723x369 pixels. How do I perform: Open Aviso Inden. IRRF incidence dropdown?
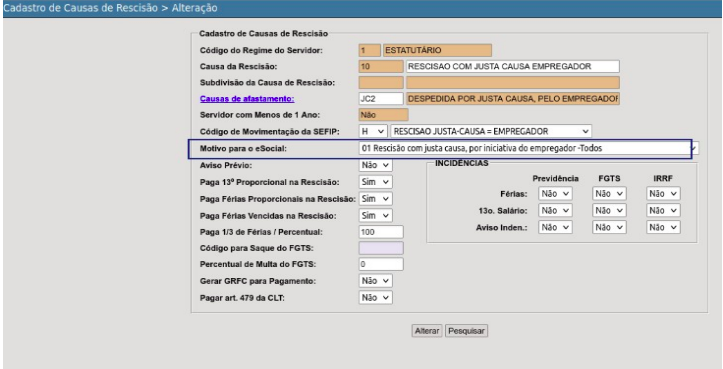663,227
